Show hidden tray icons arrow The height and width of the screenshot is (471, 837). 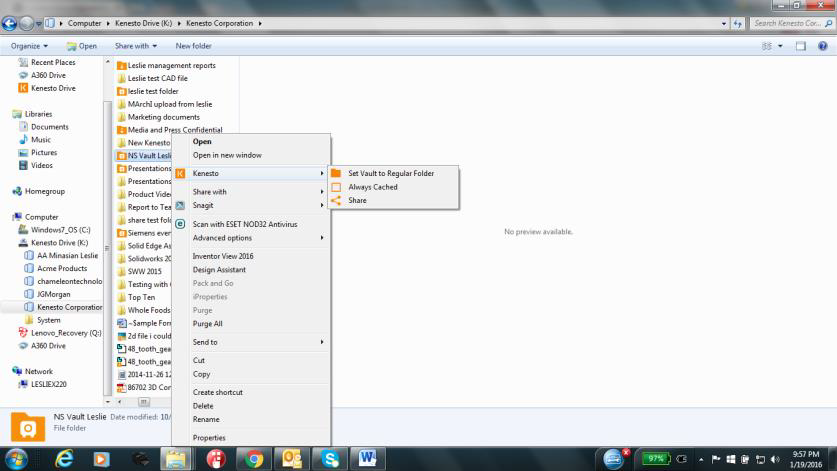coord(701,459)
